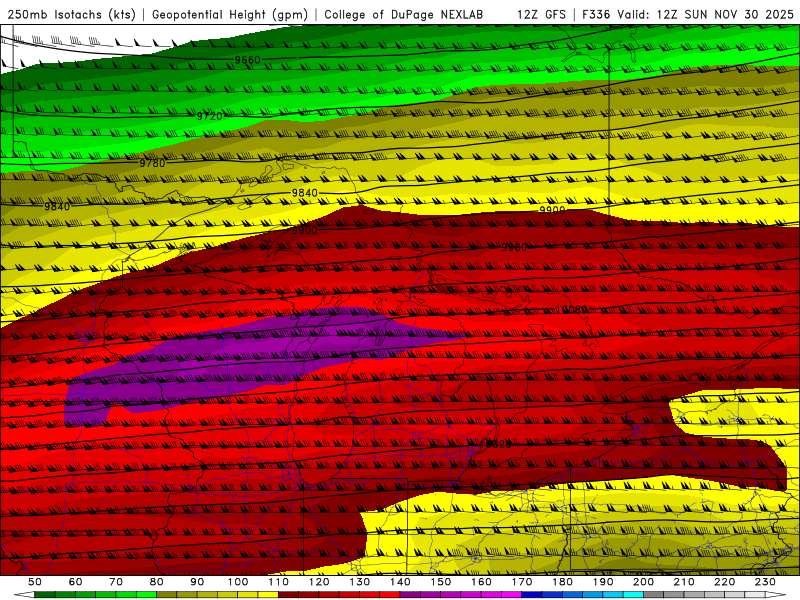Click the darkest green swatch below 50
The width and height of the screenshot is (800, 600).
tap(44, 595)
